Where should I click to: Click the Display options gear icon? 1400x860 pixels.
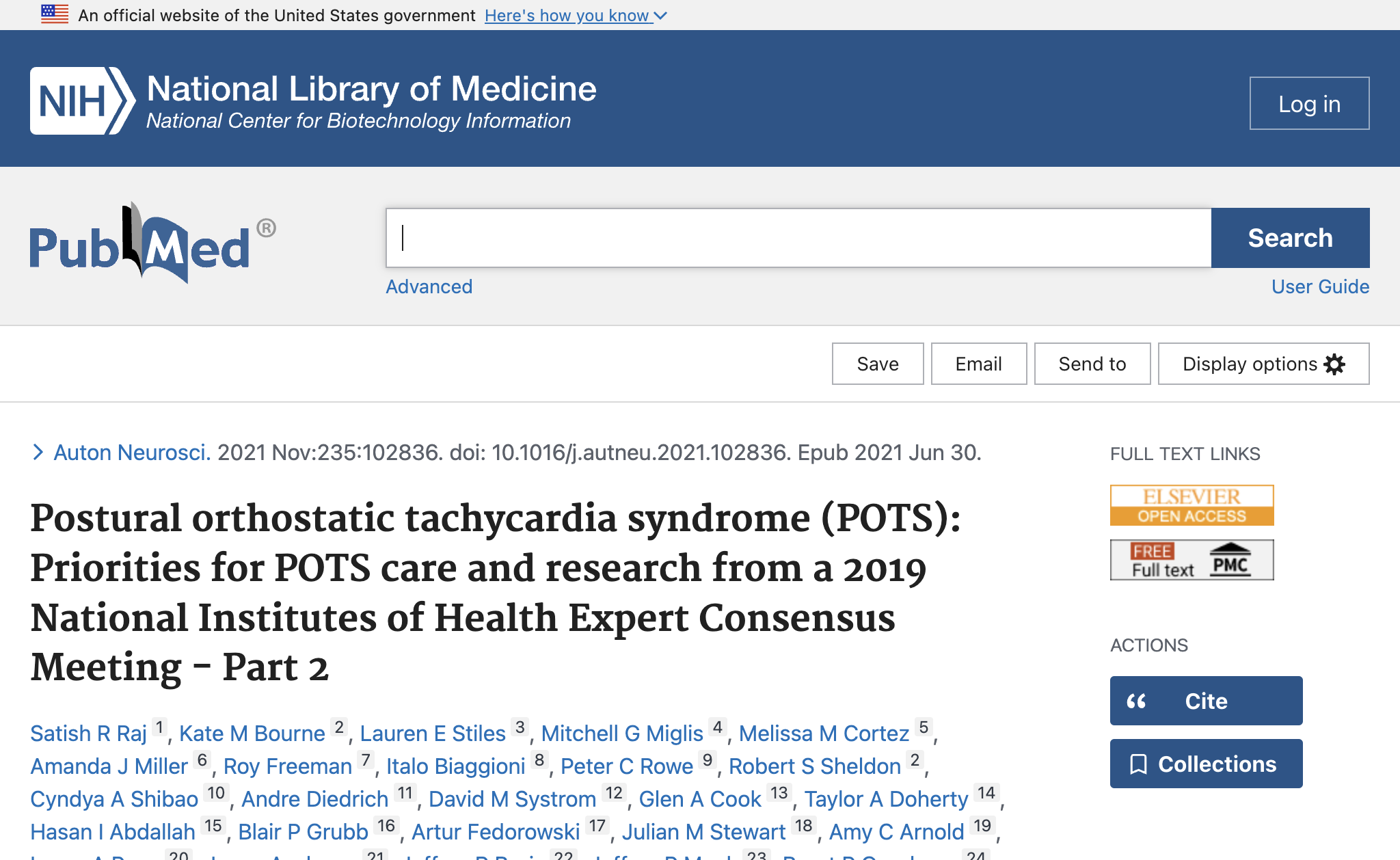(1334, 364)
